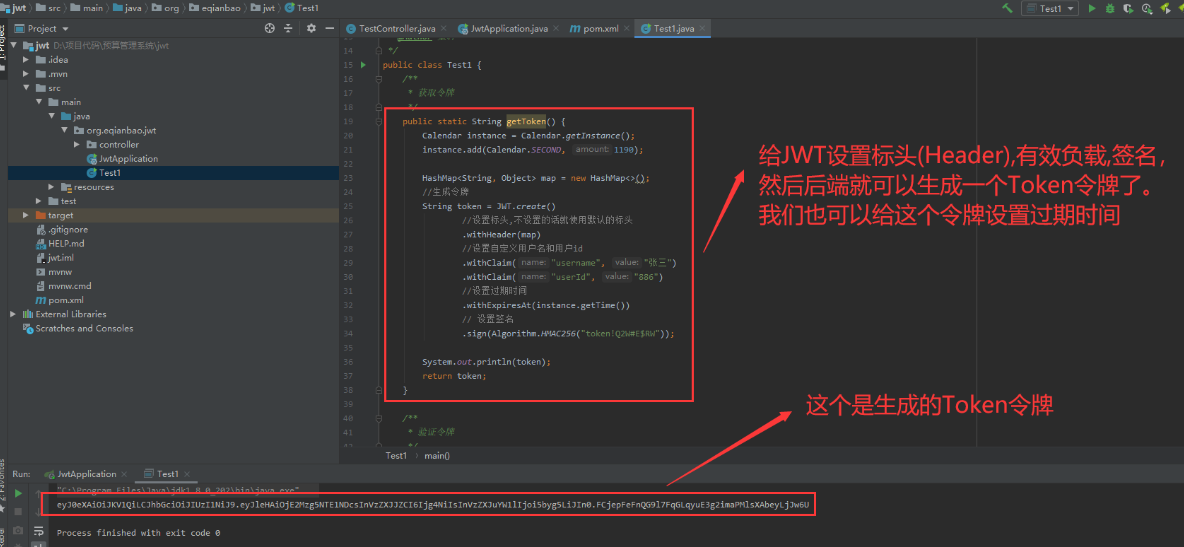Rerun Test1 from Run panel

pos(18,493)
